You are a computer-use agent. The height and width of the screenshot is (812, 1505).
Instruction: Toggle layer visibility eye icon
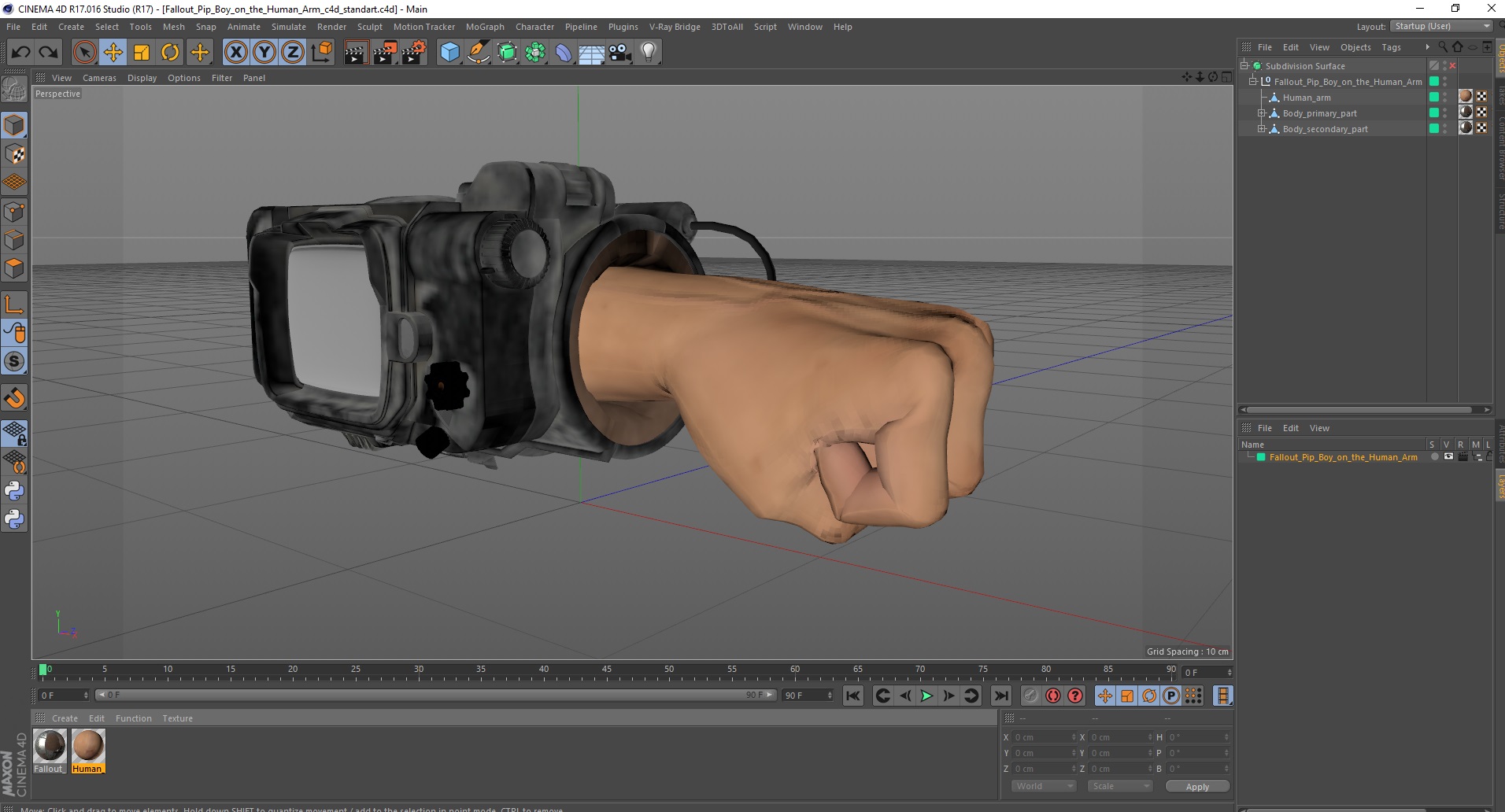[x=1448, y=456]
